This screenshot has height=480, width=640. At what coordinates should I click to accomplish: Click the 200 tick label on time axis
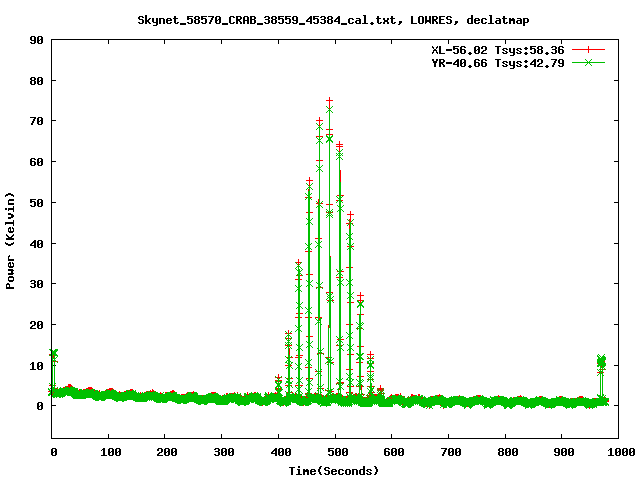click(x=167, y=452)
